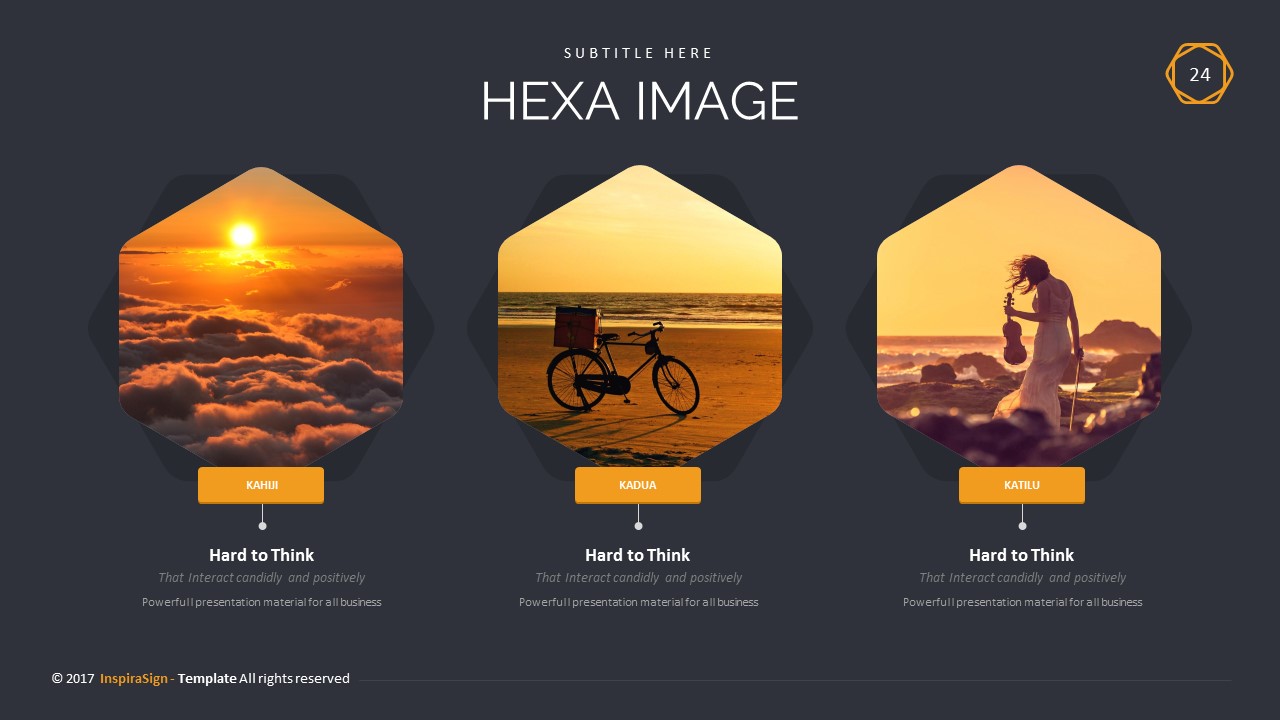Click the bicycle on beach hexagon image

tap(640, 317)
